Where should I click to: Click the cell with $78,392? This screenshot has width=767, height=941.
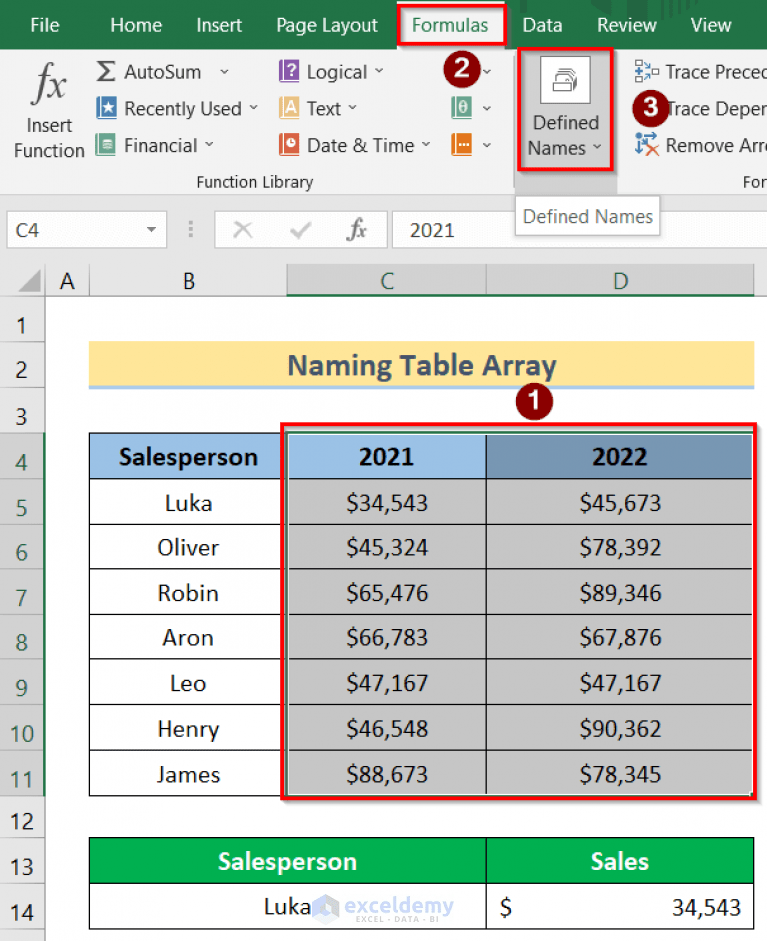pos(620,547)
